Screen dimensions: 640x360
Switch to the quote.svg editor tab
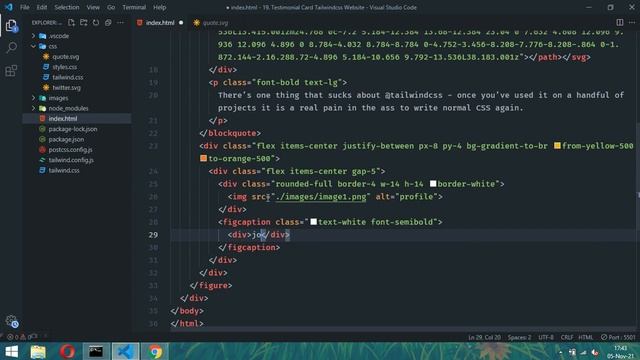pos(215,23)
